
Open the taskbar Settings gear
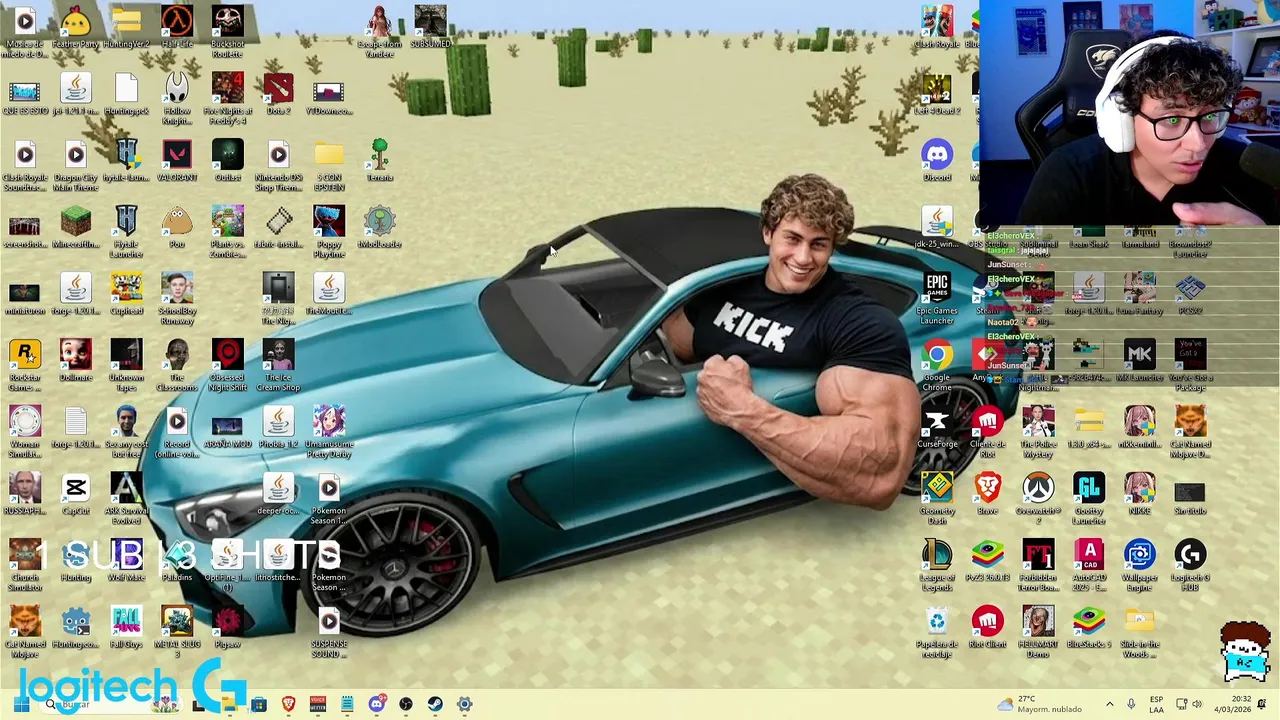click(464, 705)
